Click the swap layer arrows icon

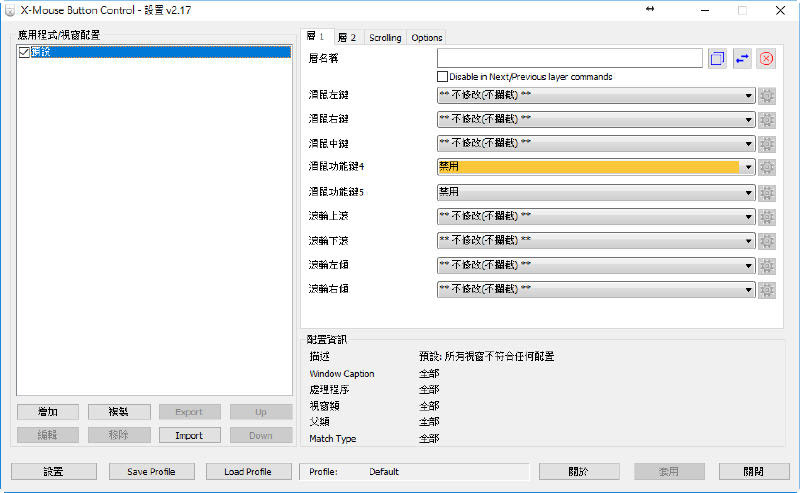(742, 59)
